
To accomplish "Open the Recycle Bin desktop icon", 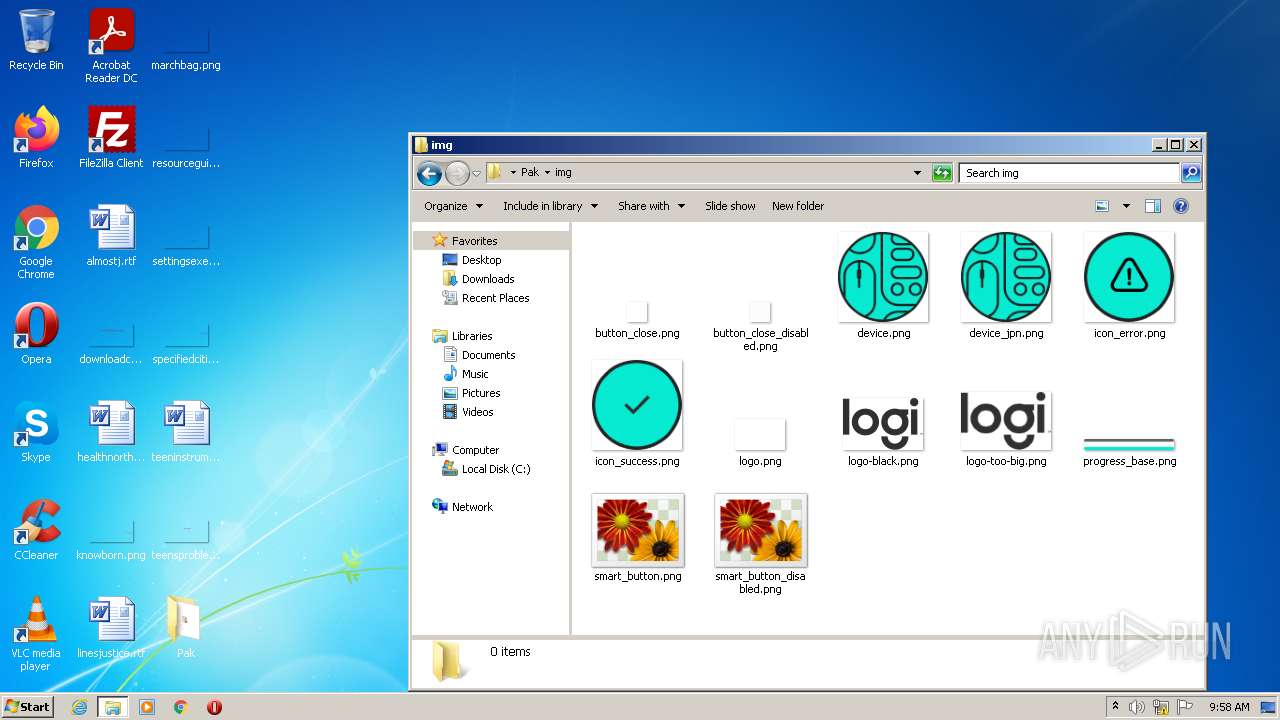I will [36, 40].
